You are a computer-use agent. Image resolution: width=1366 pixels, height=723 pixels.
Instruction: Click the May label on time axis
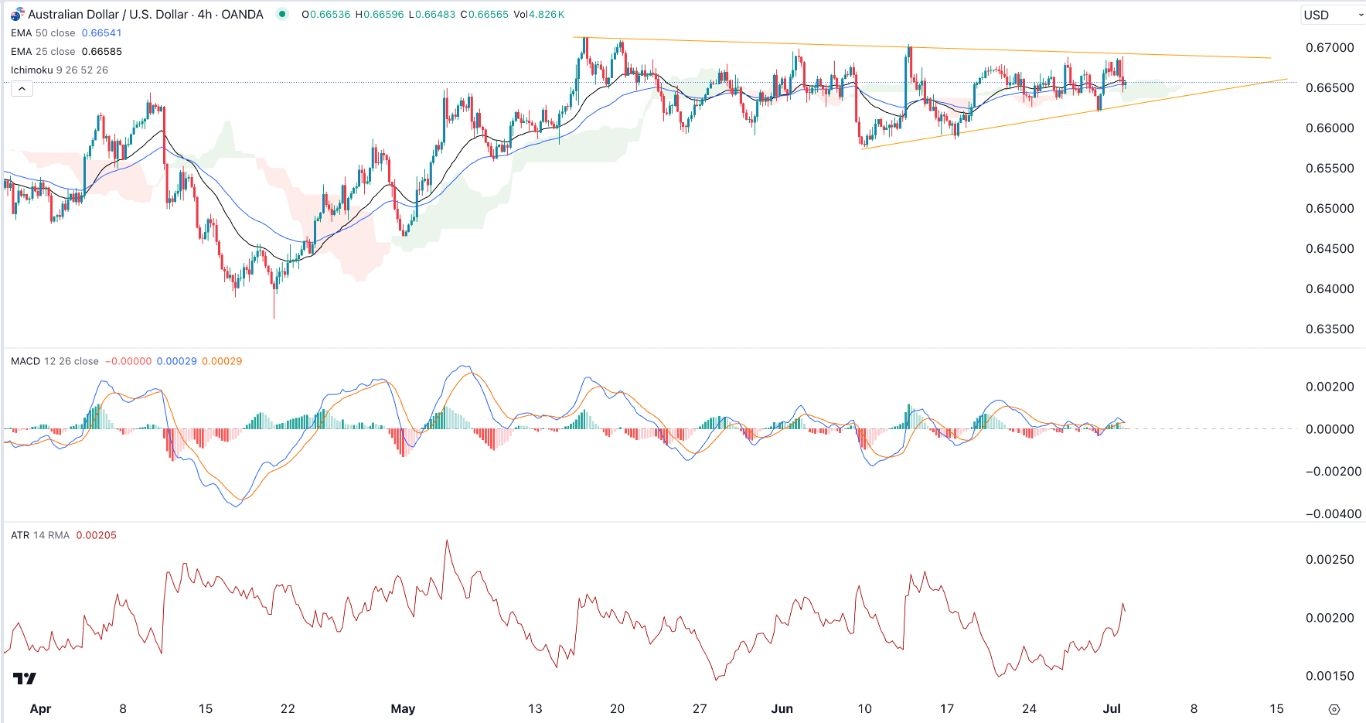pyautogui.click(x=402, y=708)
